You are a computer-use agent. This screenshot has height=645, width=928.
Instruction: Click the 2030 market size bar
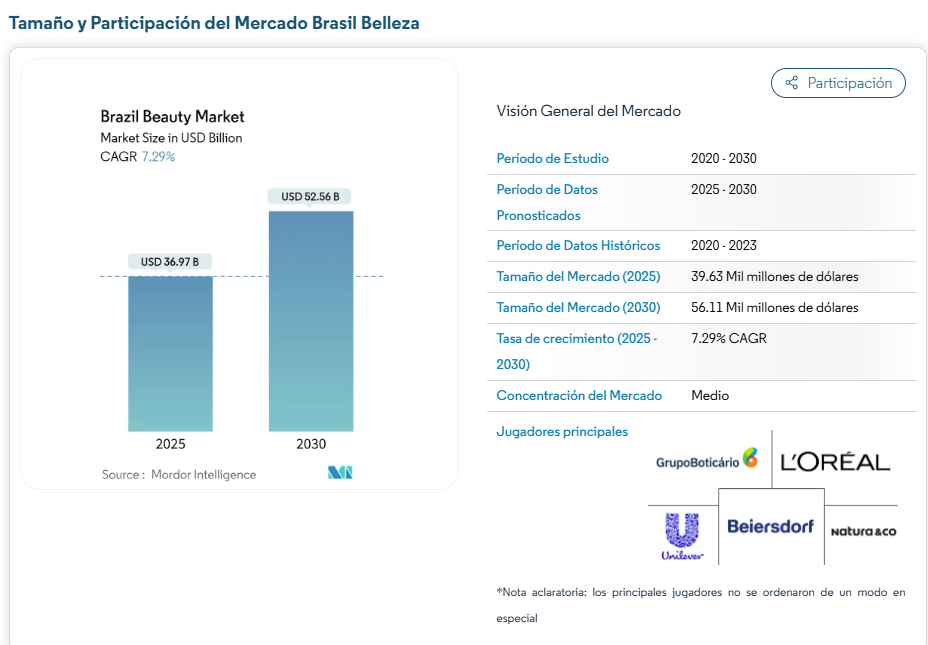click(x=310, y=320)
